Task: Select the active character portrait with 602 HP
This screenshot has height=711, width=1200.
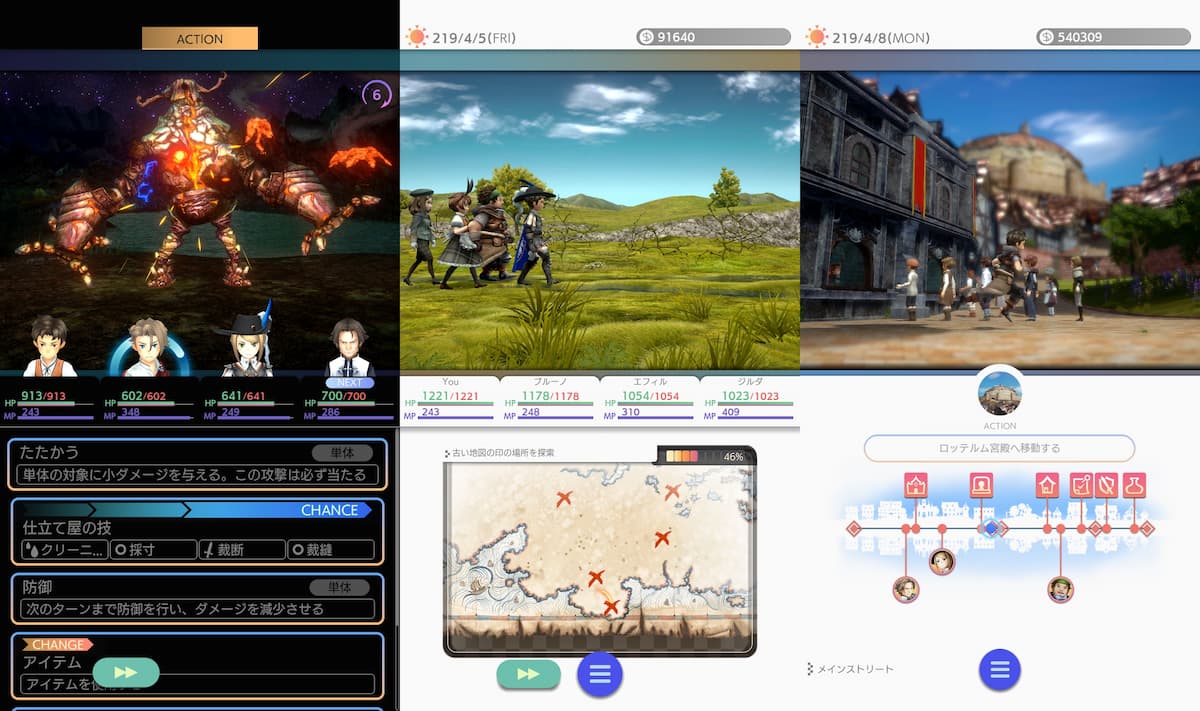Action: 149,348
